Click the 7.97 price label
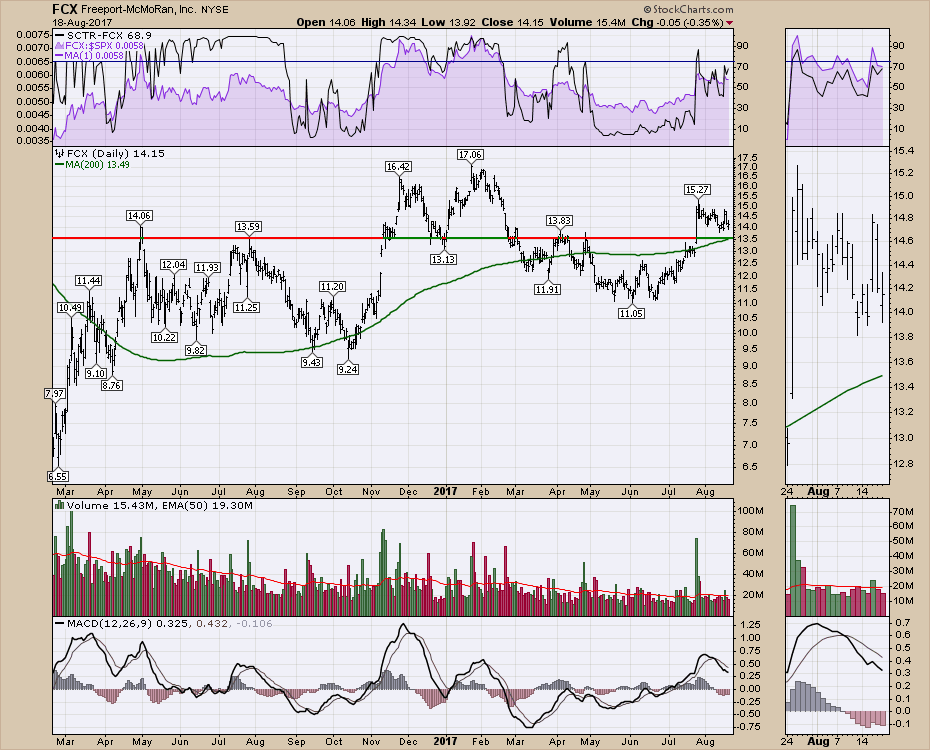 pyautogui.click(x=54, y=394)
